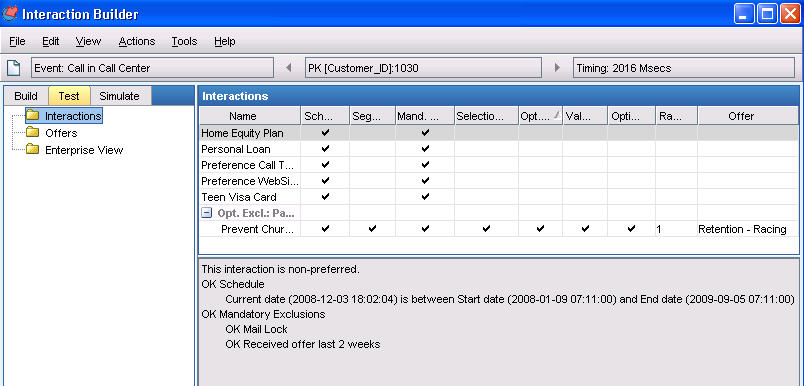Click the Timing 2016 Msecs field
Image resolution: width=804 pixels, height=386 pixels.
(684, 68)
